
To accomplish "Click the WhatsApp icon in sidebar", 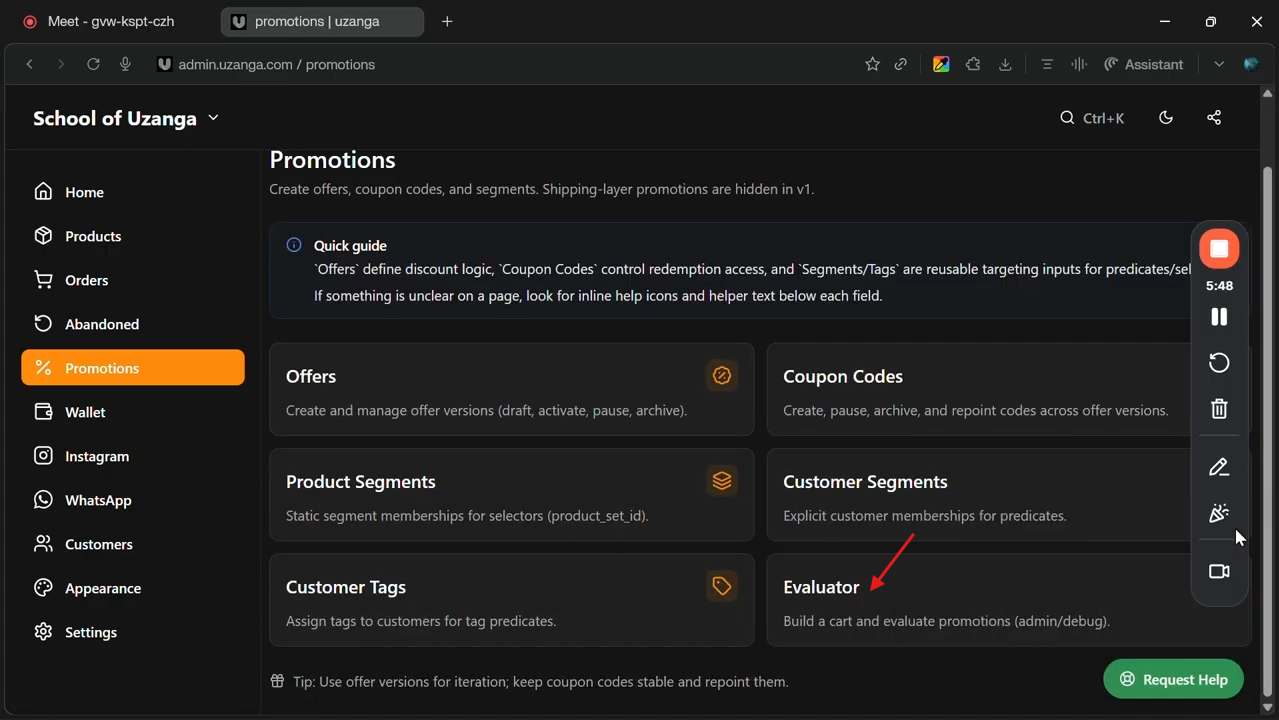I will click(x=43, y=500).
